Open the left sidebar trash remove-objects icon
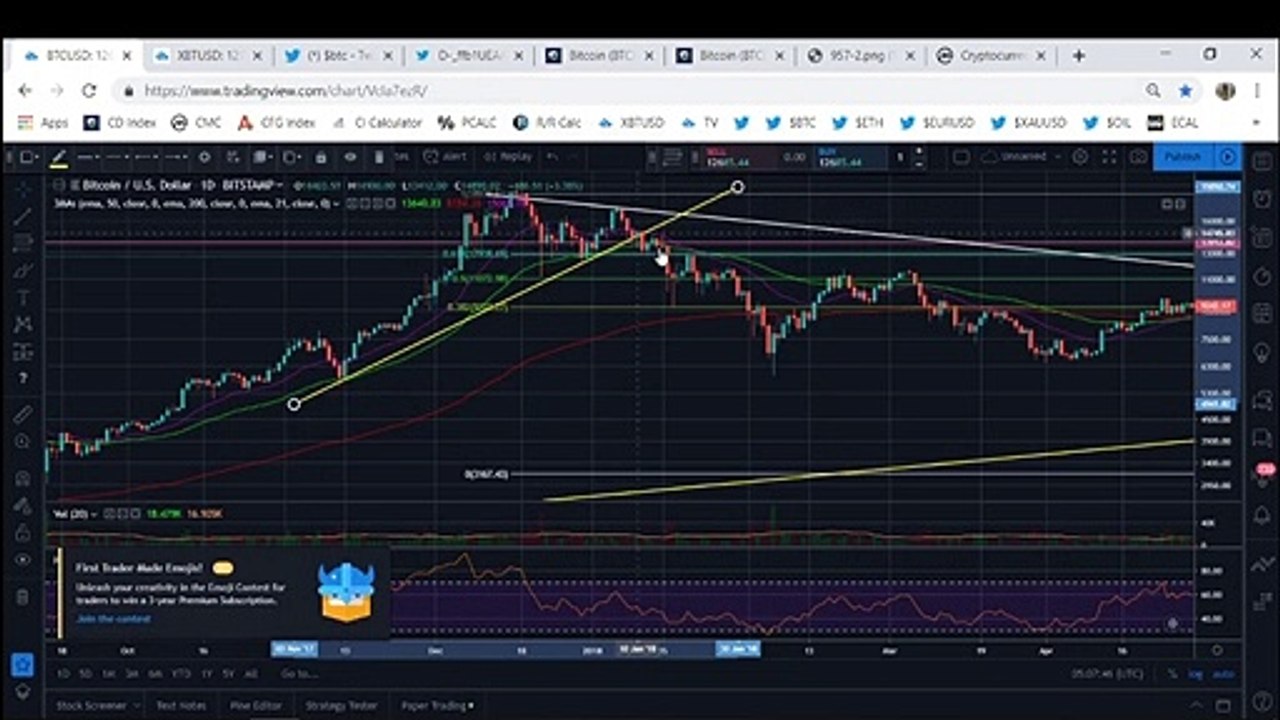1280x720 pixels. [x=22, y=597]
